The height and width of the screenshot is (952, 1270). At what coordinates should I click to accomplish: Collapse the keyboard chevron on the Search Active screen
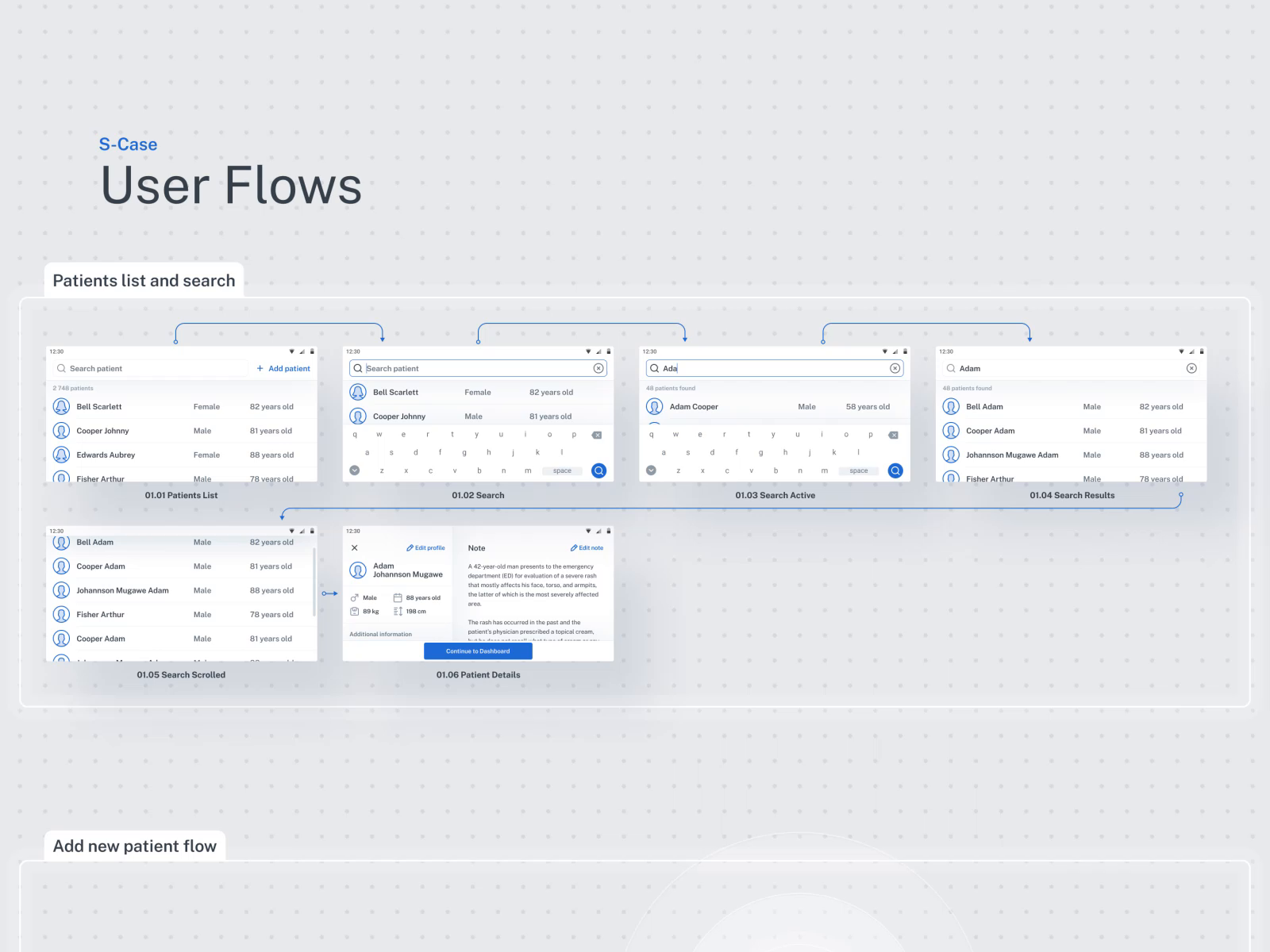pyautogui.click(x=652, y=470)
